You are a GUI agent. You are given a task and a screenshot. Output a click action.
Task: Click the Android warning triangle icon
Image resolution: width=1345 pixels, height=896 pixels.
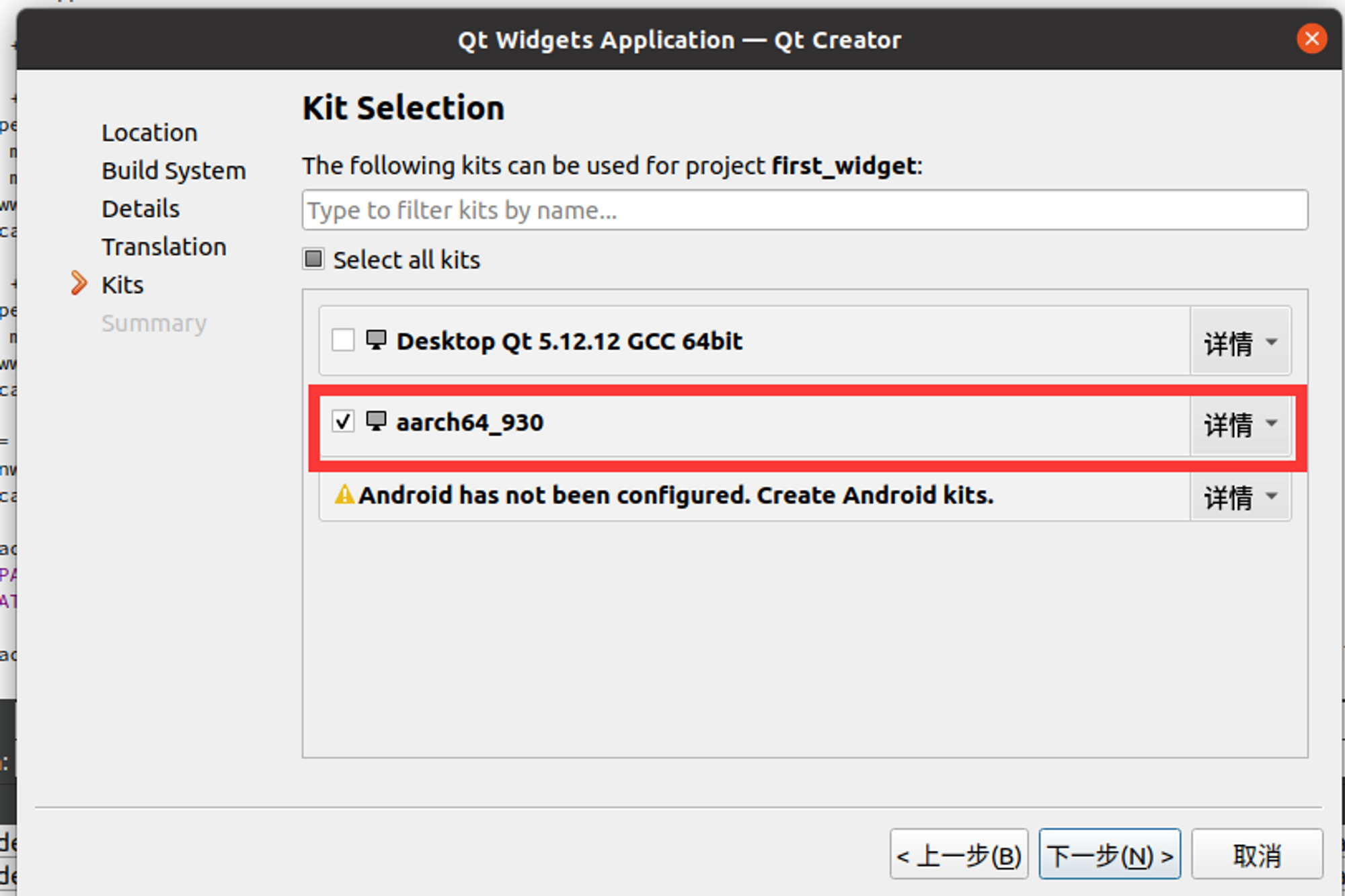344,495
